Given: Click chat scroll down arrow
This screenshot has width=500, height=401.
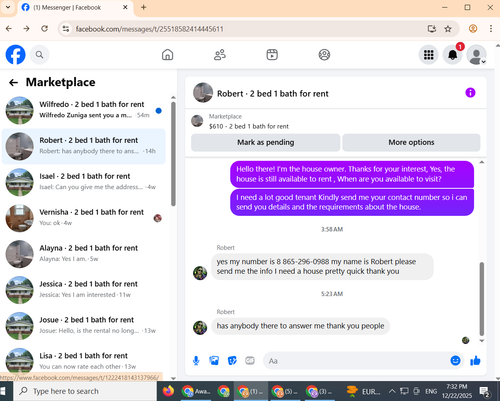Looking at the screenshot, I should pyautogui.click(x=481, y=341).
